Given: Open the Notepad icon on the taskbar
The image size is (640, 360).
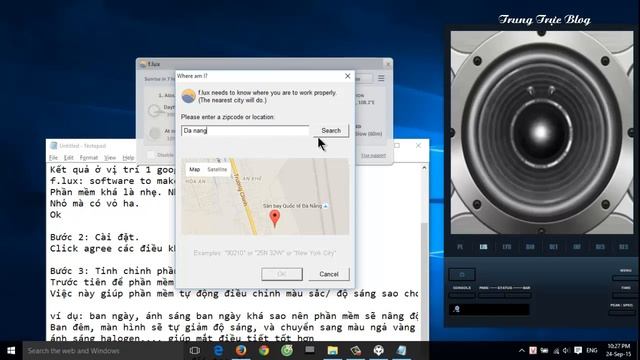Looking at the screenshot, I should pos(402,351).
